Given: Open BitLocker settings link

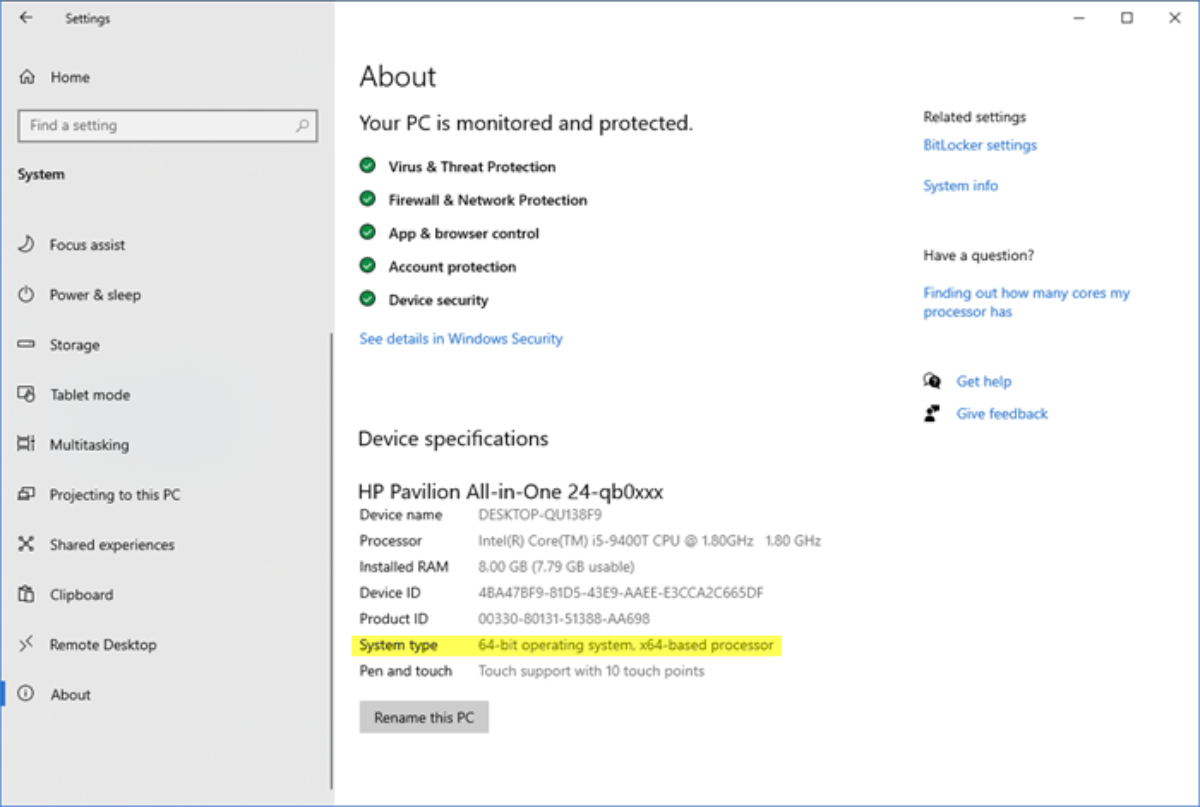Looking at the screenshot, I should click(980, 145).
